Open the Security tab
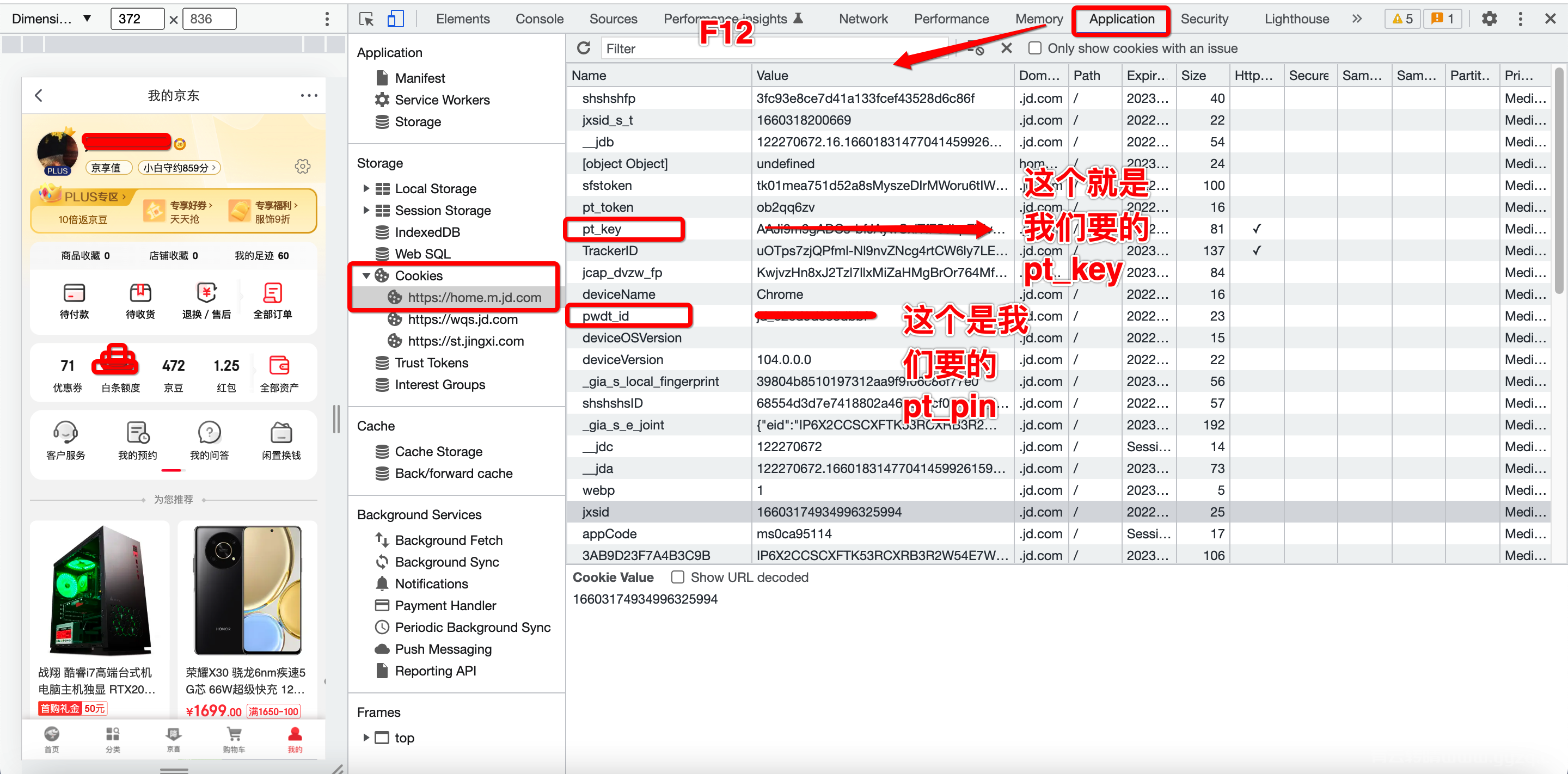 tap(1204, 19)
